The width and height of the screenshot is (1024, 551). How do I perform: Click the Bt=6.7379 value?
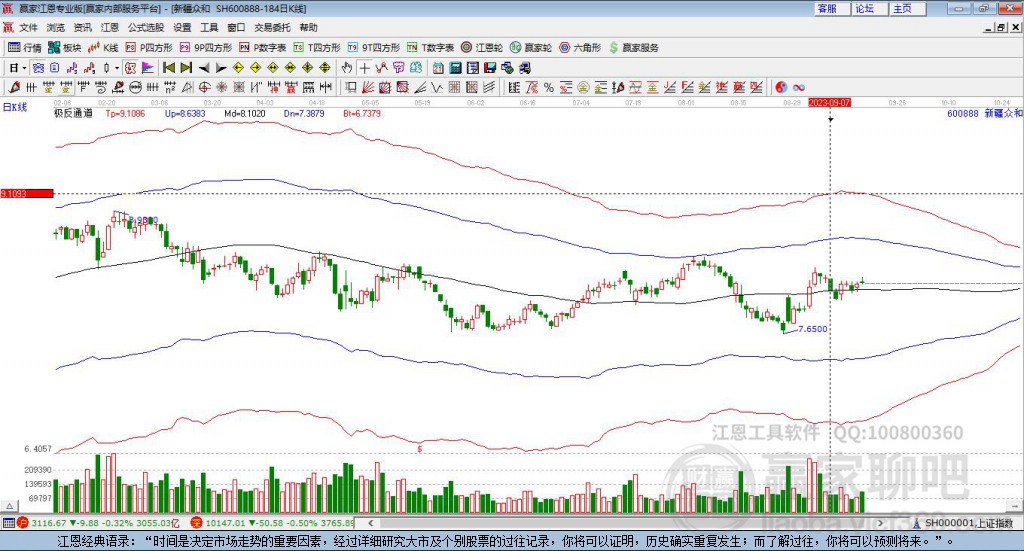(x=362, y=113)
